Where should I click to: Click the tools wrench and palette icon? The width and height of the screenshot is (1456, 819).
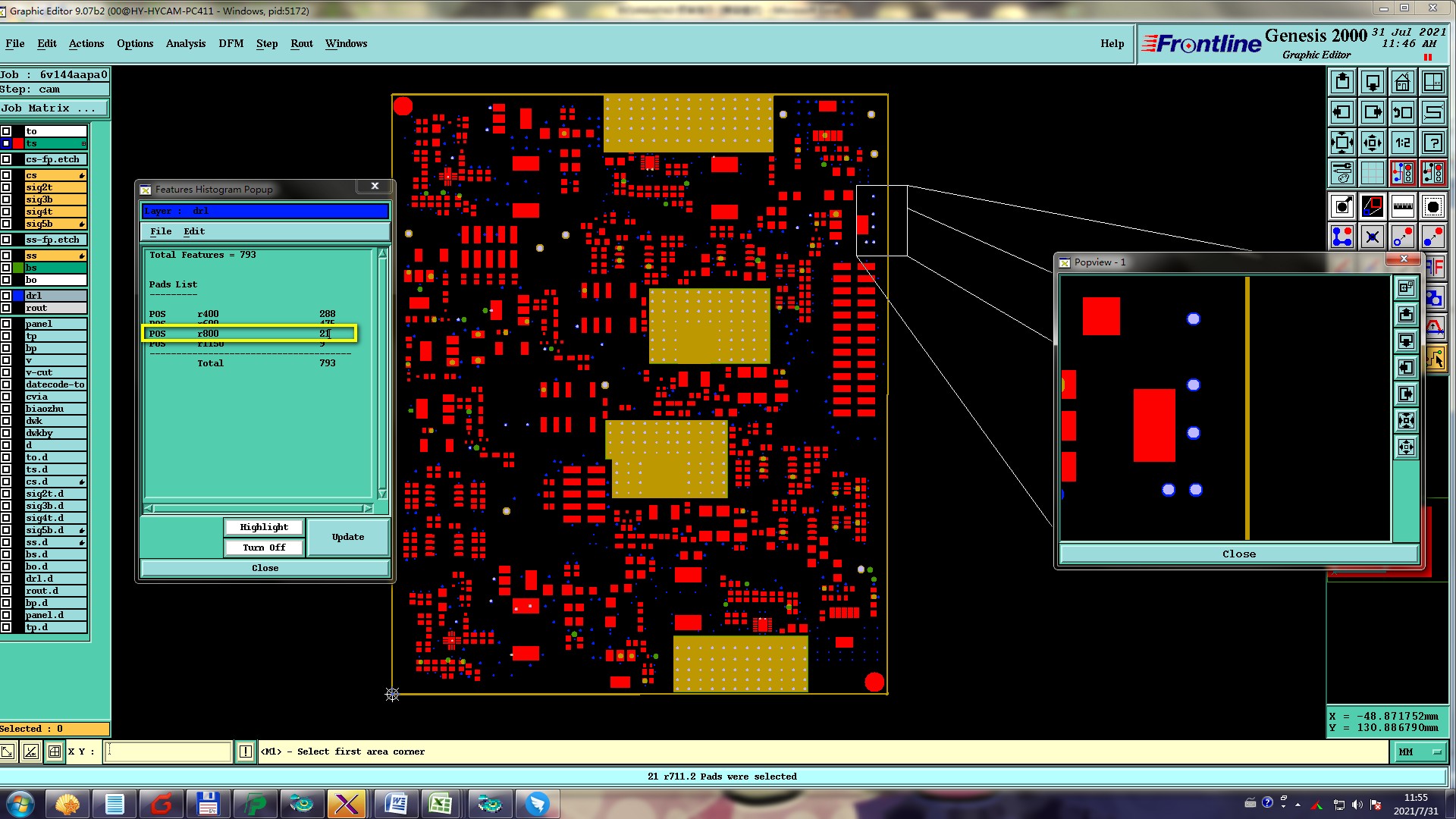(x=1341, y=174)
